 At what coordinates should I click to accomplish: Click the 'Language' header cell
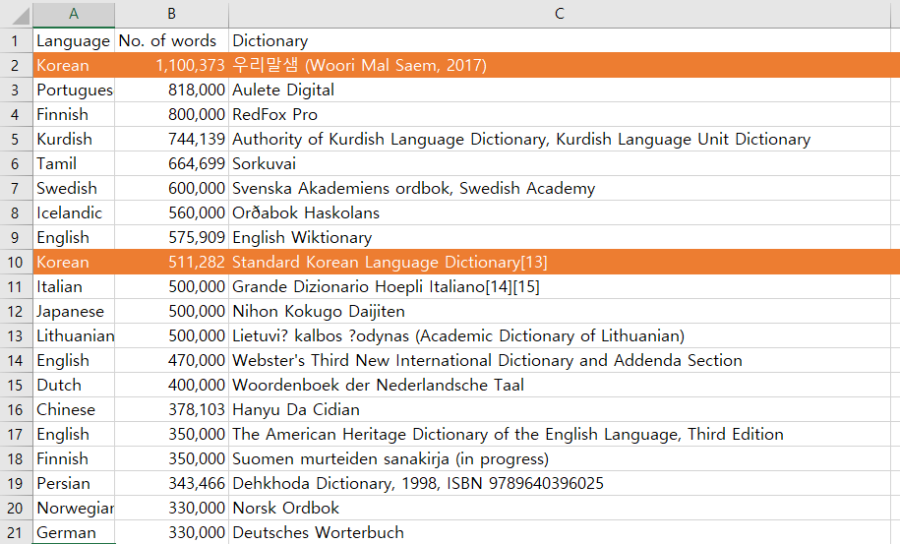73,41
